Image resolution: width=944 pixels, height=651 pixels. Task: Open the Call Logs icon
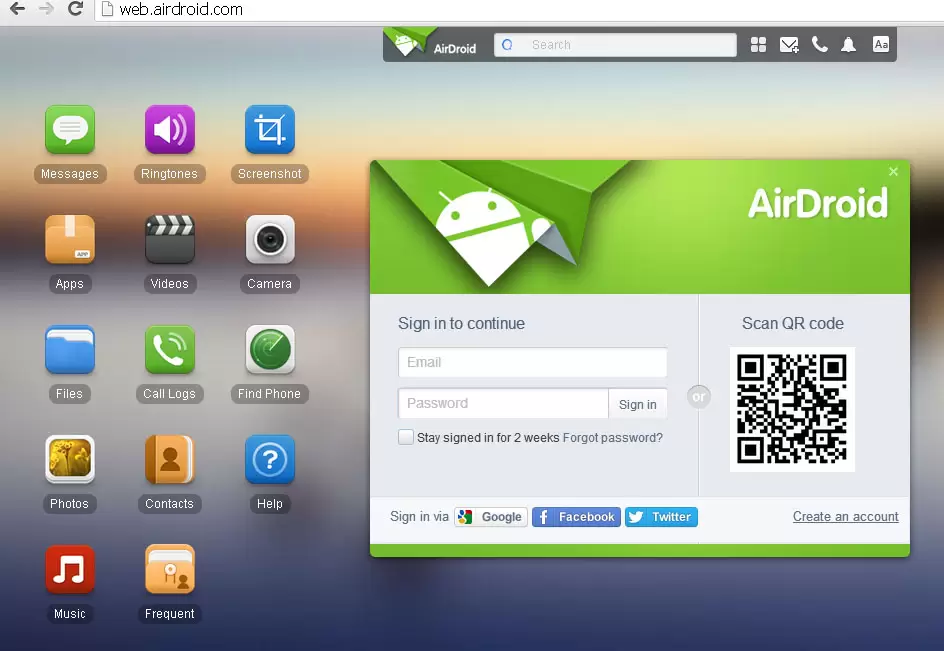point(170,350)
